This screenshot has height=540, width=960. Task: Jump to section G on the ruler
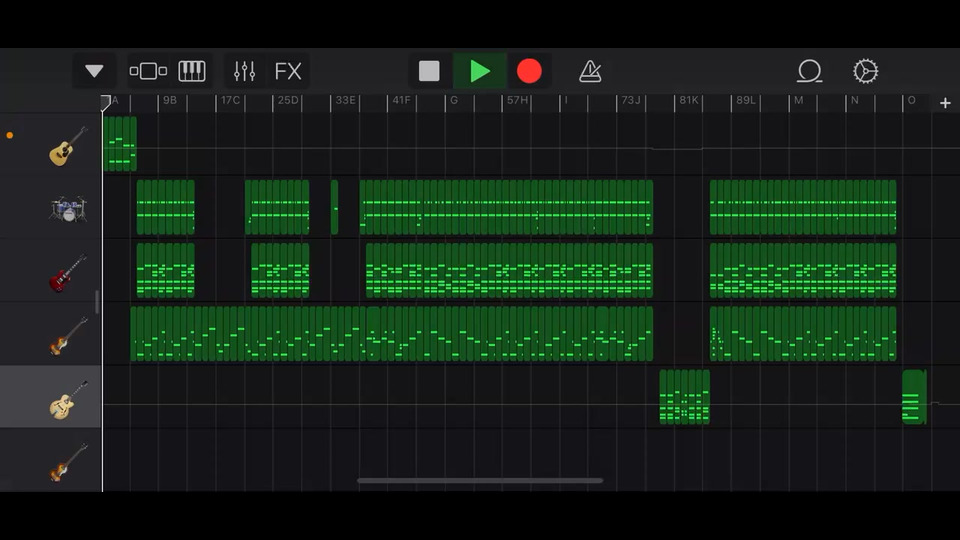(454, 100)
